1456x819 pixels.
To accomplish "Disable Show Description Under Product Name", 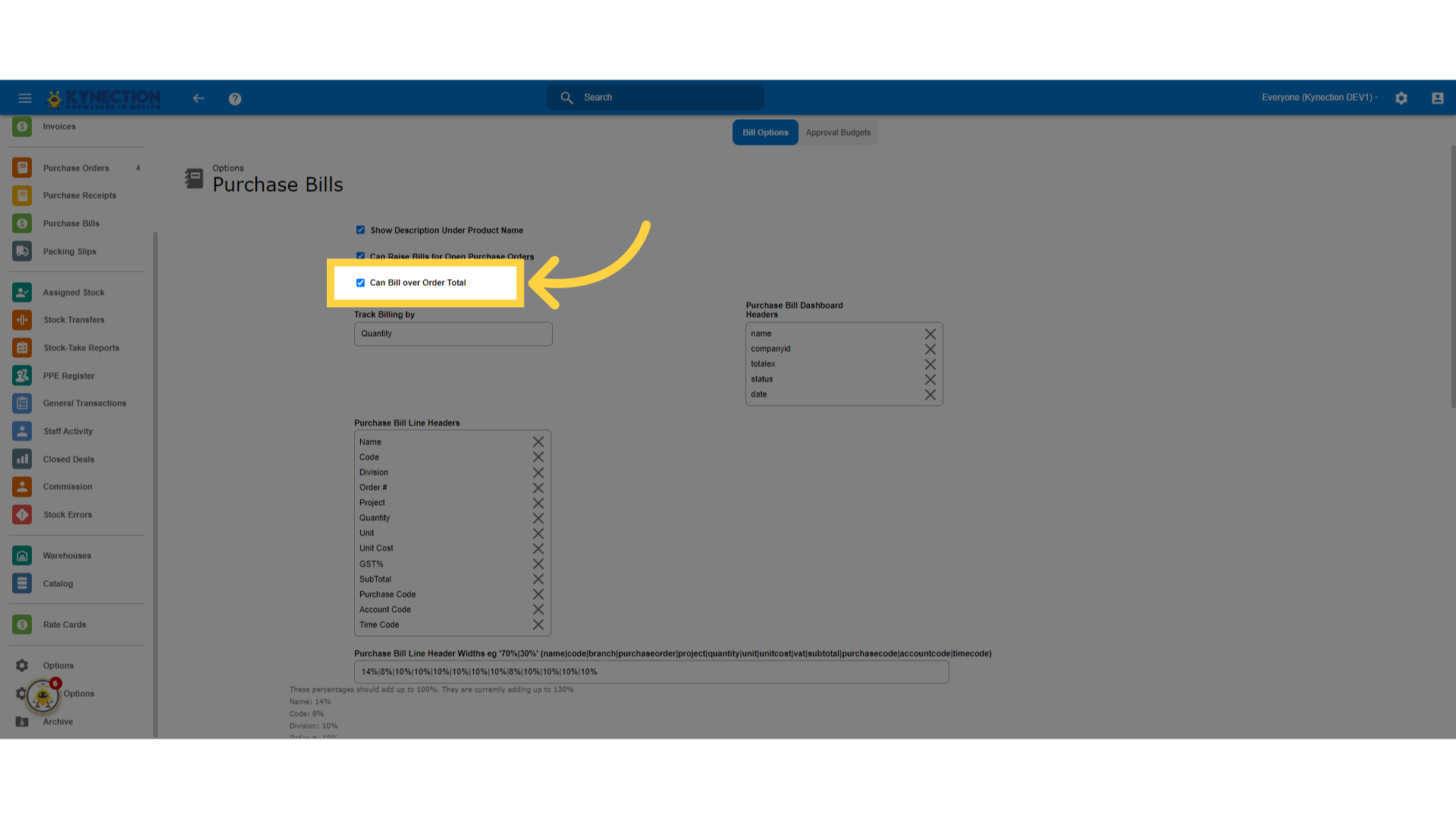I will [x=360, y=230].
